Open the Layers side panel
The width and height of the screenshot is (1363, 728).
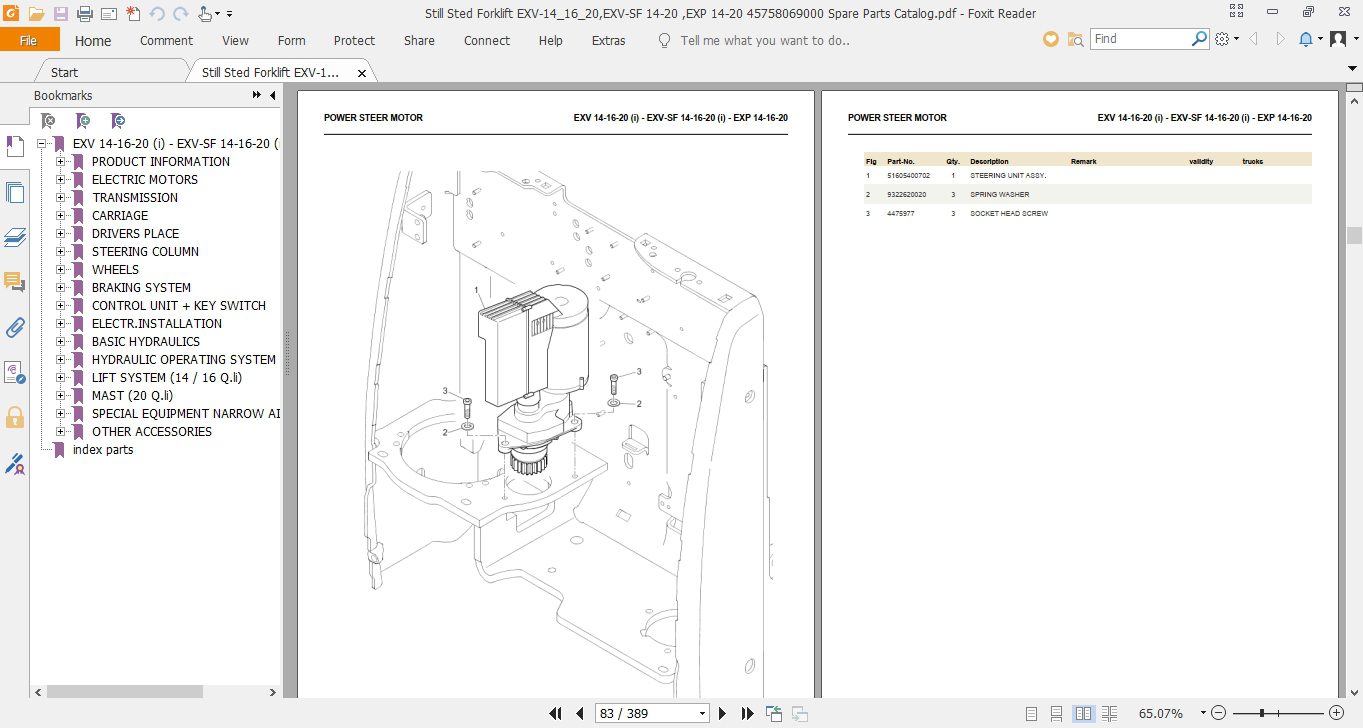click(15, 237)
